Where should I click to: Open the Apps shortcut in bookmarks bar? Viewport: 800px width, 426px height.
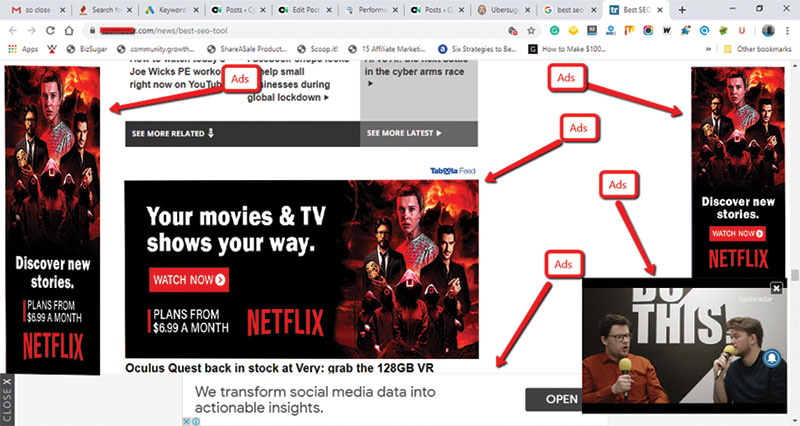pyautogui.click(x=22, y=48)
